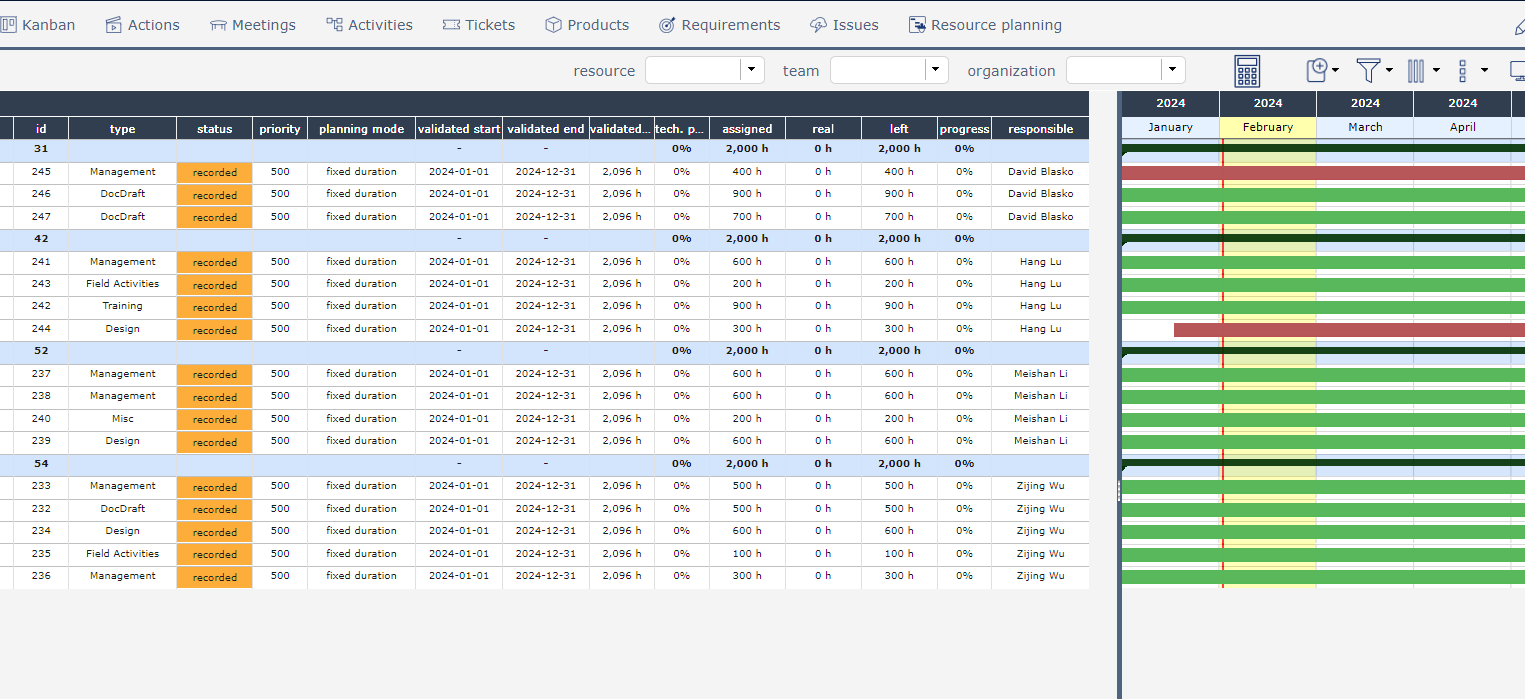This screenshot has height=699, width=1525.
Task: Click the red Gantt bar in row 245
Action: pos(1320,173)
